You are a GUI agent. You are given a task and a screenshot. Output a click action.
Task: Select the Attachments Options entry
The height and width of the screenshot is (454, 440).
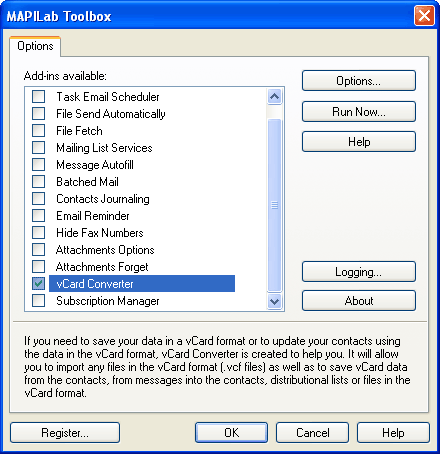[105, 250]
